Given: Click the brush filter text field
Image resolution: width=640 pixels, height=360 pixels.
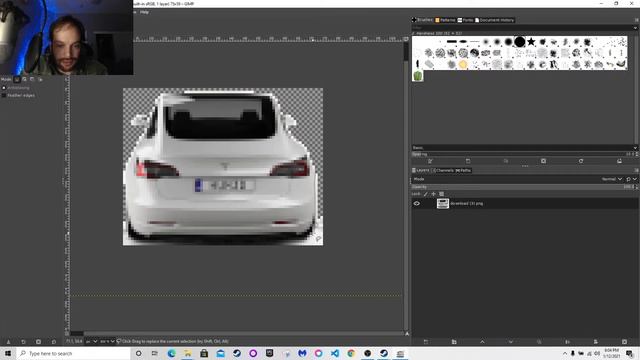Looking at the screenshot, I should (522, 28).
